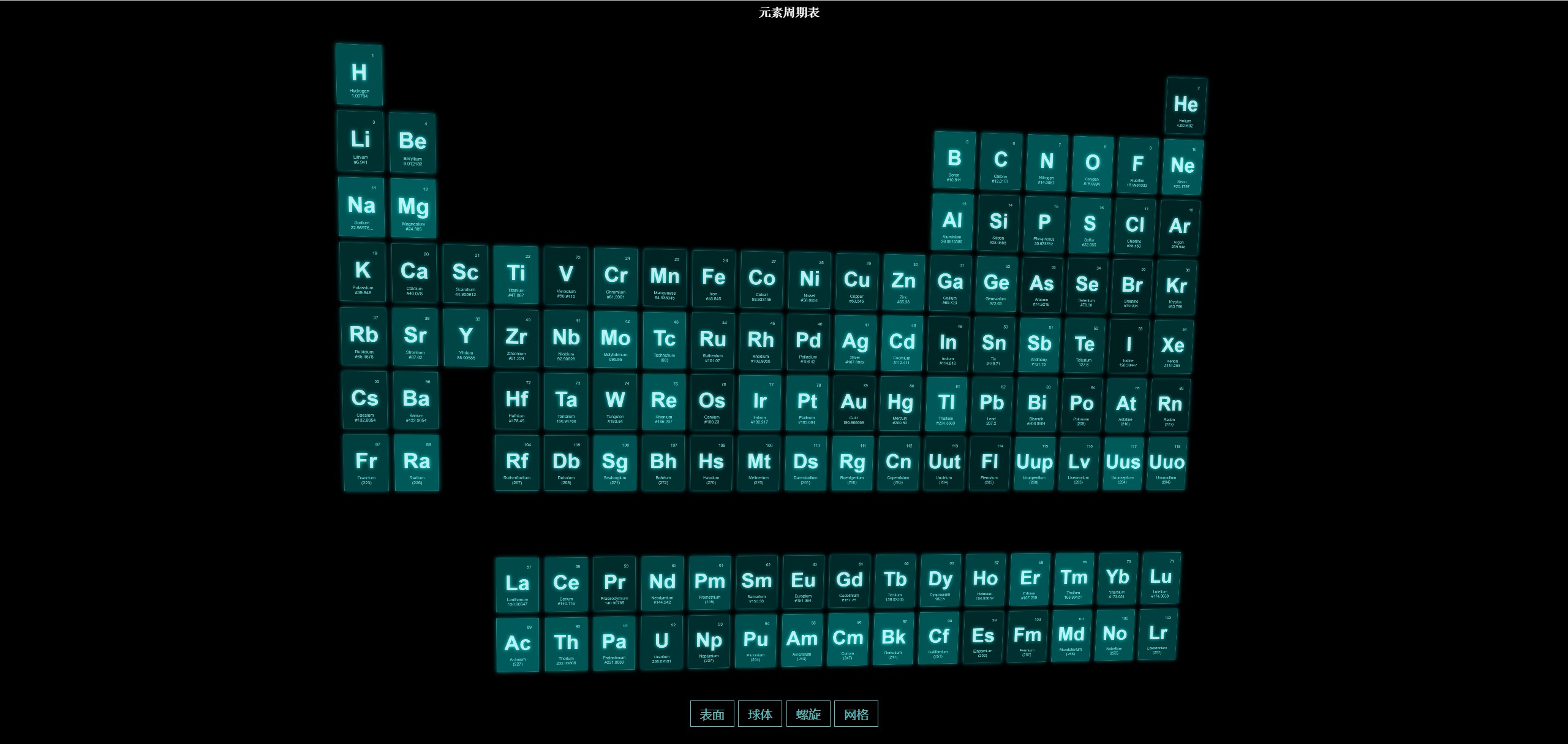
Task: Click the 元素周期表 page title
Action: 789,12
